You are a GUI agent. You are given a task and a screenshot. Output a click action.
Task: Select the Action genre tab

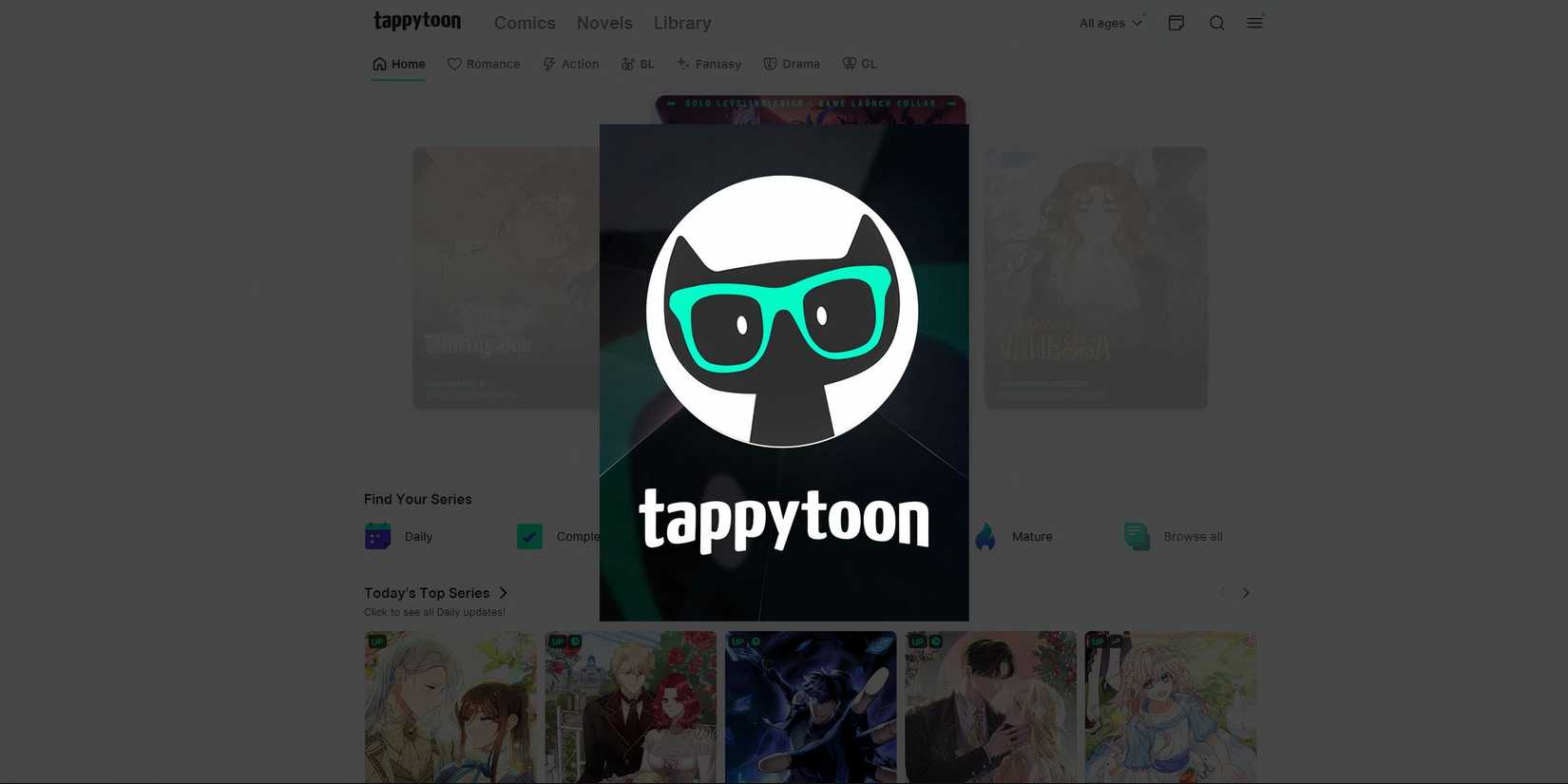(x=570, y=64)
